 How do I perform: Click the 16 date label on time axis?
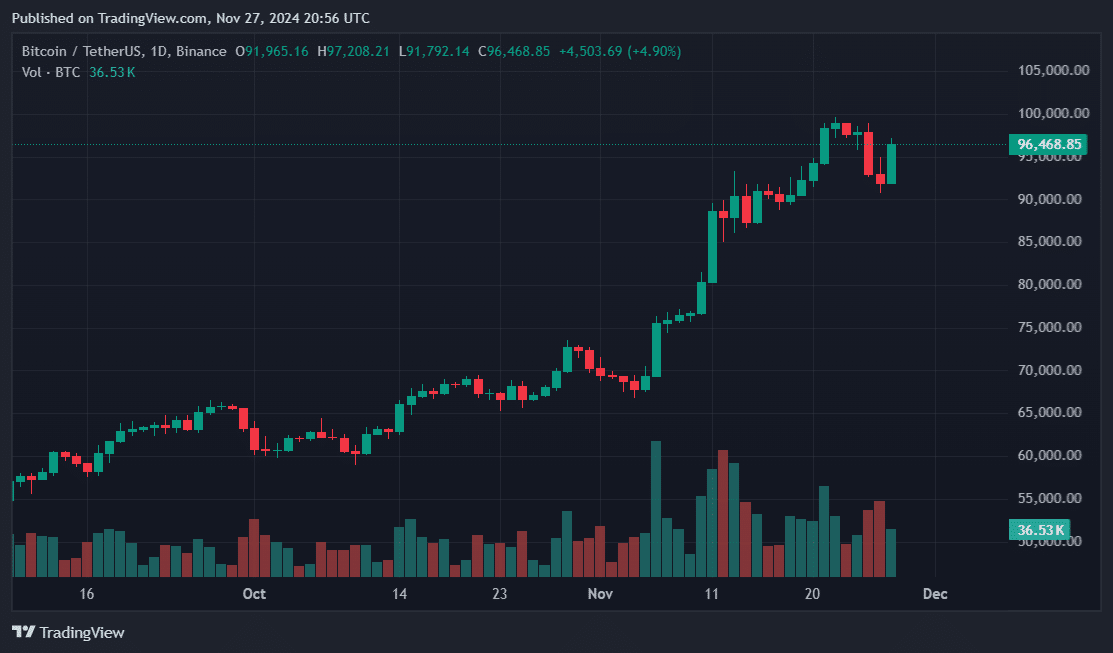tap(87, 594)
